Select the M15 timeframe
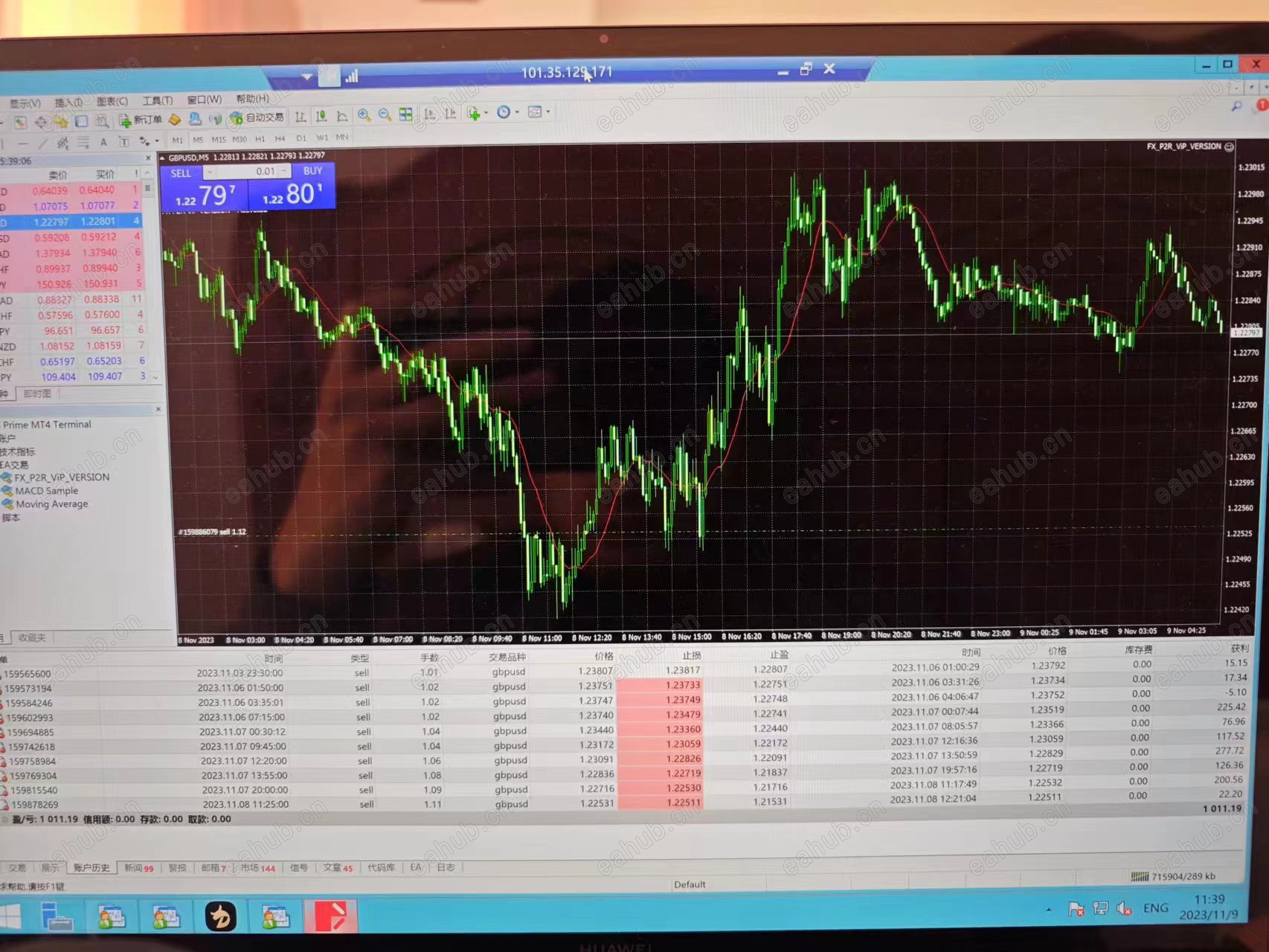This screenshot has height=952, width=1269. [x=219, y=140]
